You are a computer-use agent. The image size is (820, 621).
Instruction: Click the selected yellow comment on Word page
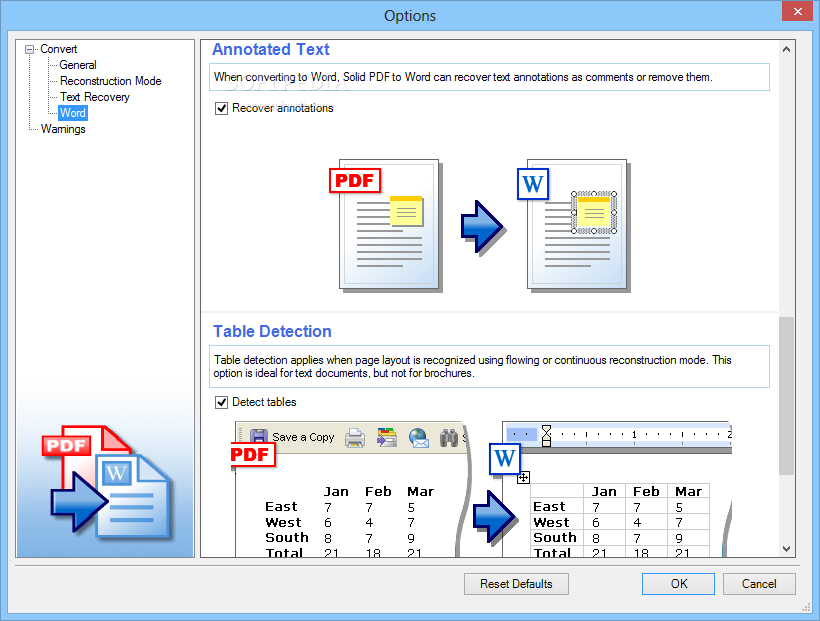pos(594,212)
